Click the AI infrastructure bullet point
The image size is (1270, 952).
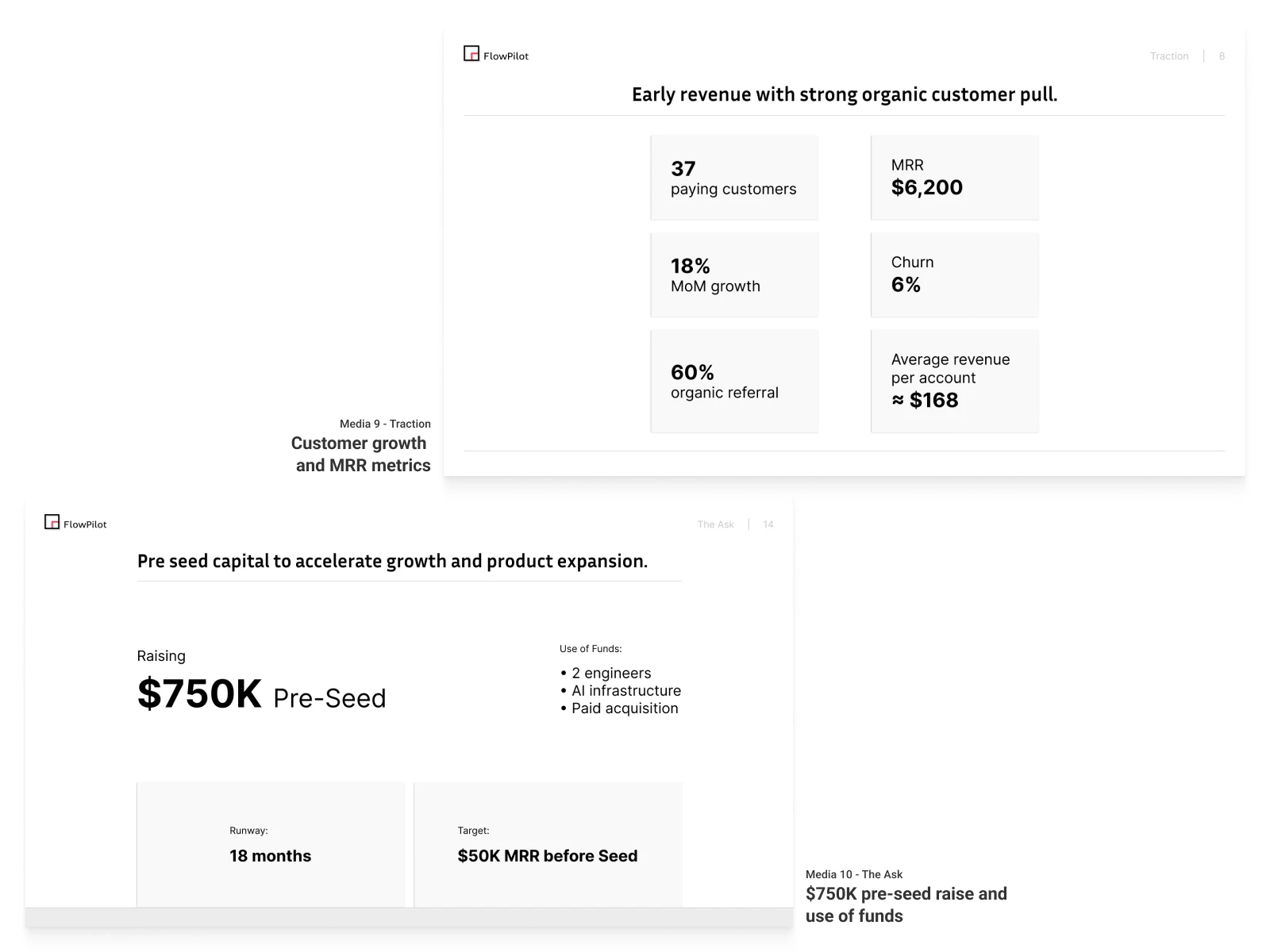(625, 690)
